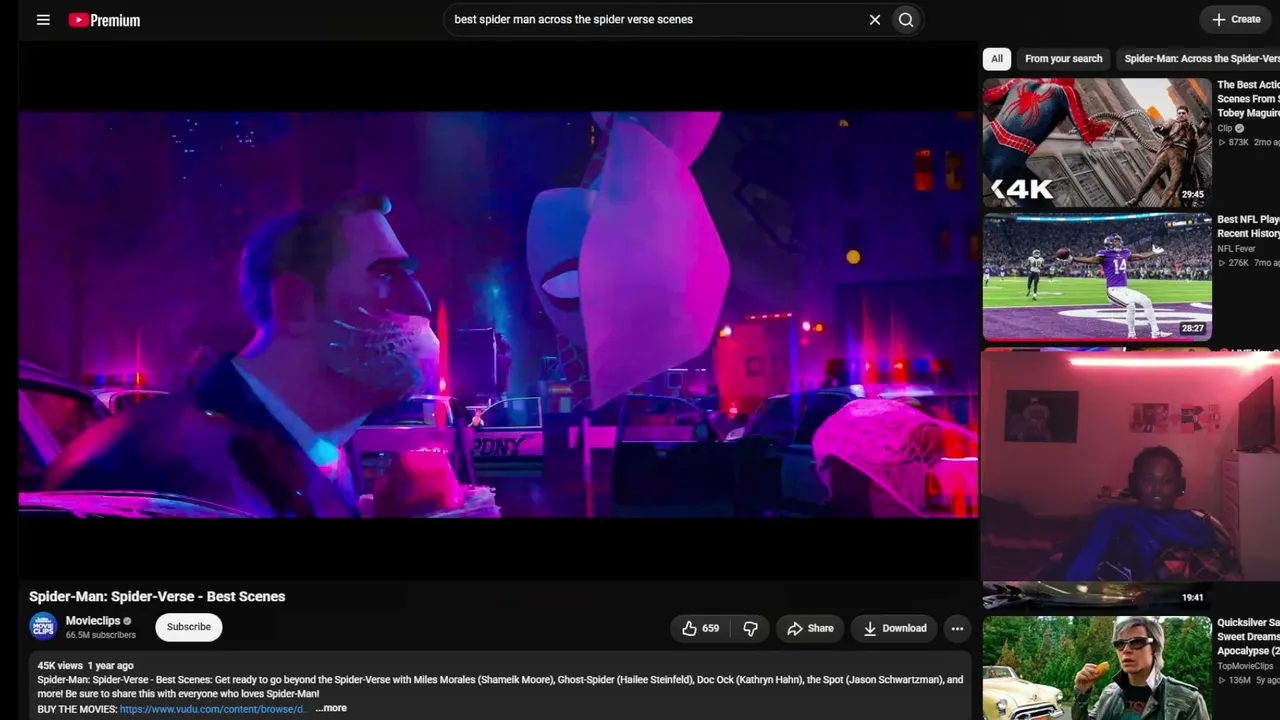This screenshot has height=720, width=1280.
Task: Dislike this video
Action: pyautogui.click(x=750, y=628)
